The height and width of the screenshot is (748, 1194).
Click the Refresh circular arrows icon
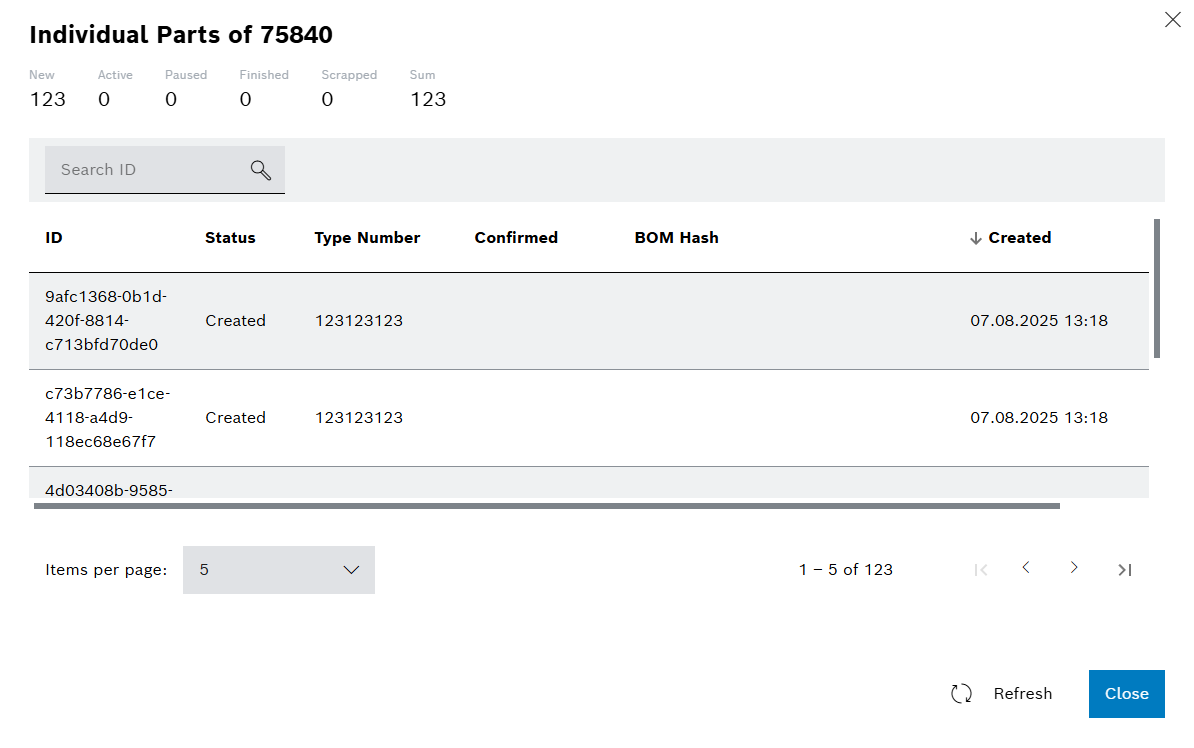click(961, 694)
